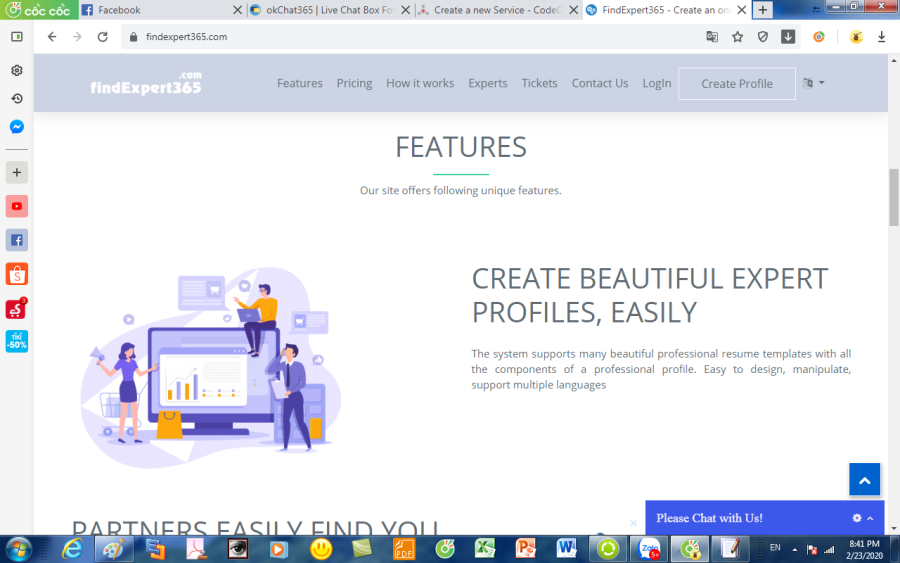Viewport: 900px width, 563px height.
Task: Bookmark this page with the star
Action: 738,37
